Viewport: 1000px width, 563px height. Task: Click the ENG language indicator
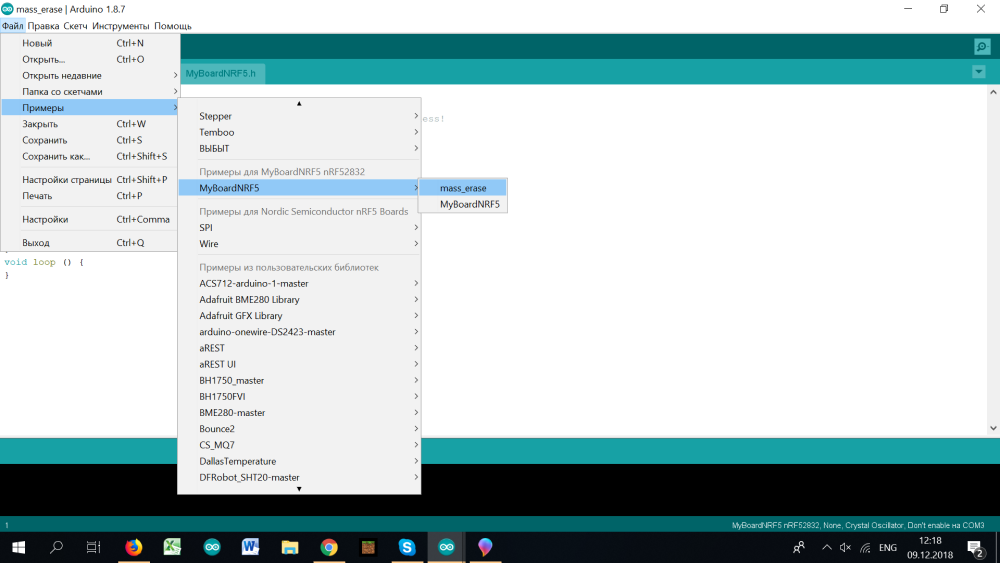[x=887, y=547]
